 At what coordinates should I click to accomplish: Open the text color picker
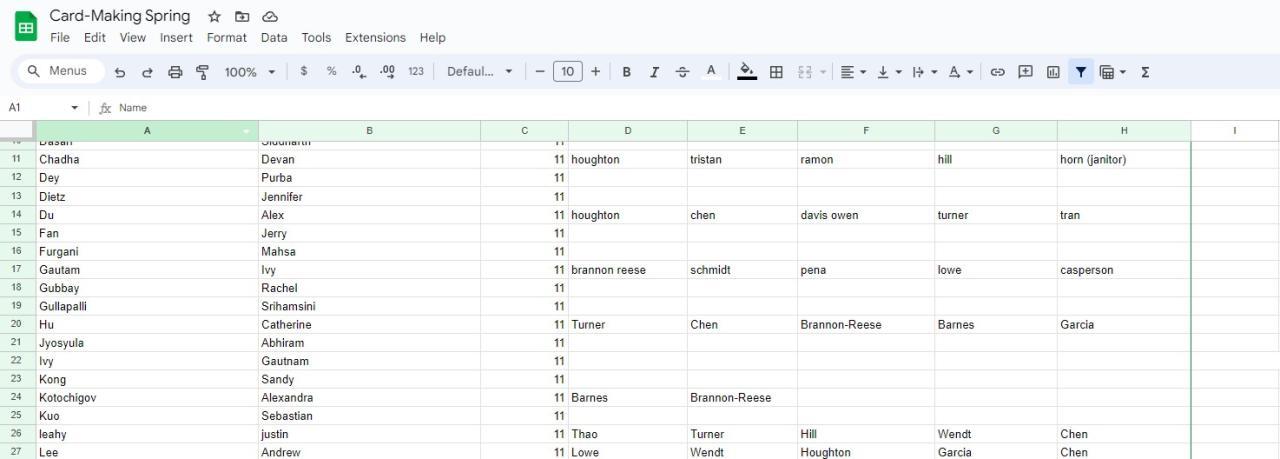click(711, 71)
